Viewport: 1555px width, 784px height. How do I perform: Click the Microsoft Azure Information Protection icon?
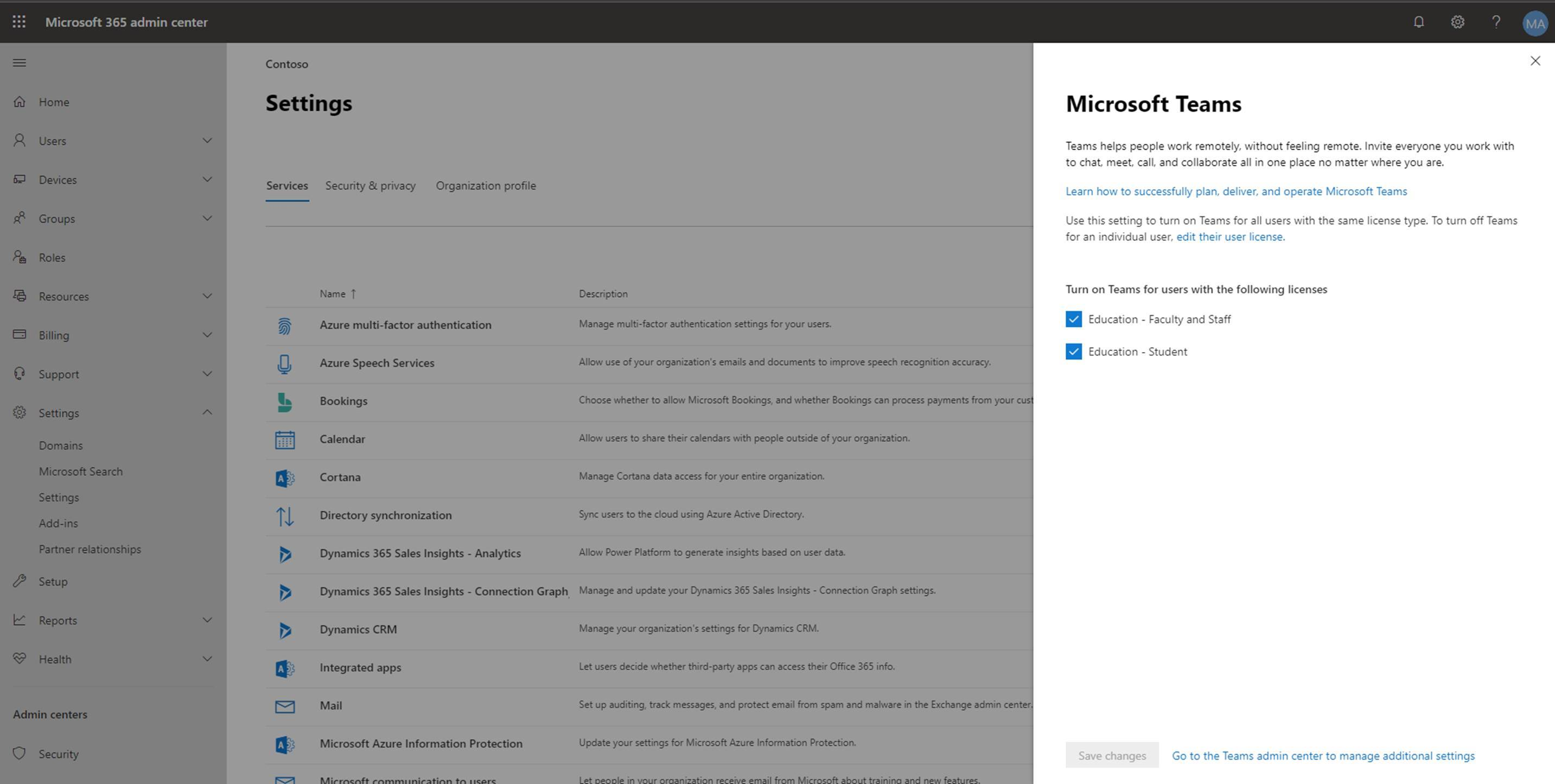[x=285, y=743]
